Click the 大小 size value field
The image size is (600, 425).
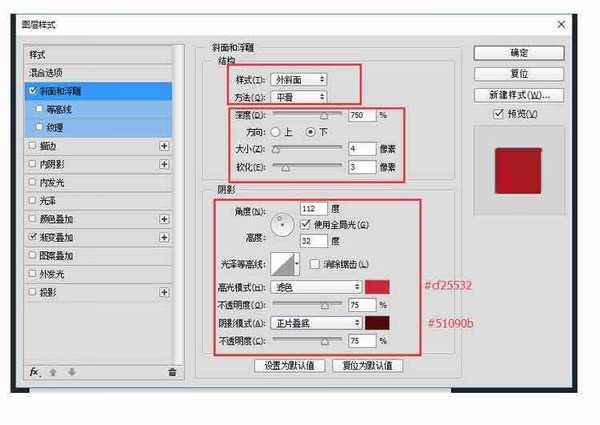(x=362, y=149)
